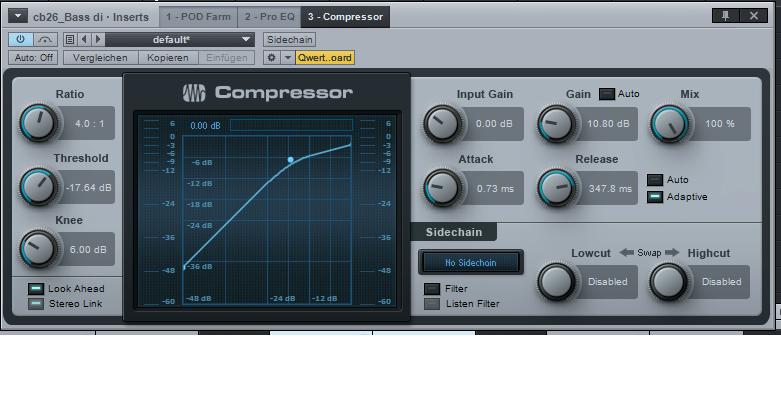Click the Highcut Disabled value field
Screen dimensions: 781x400
pyautogui.click(x=721, y=281)
